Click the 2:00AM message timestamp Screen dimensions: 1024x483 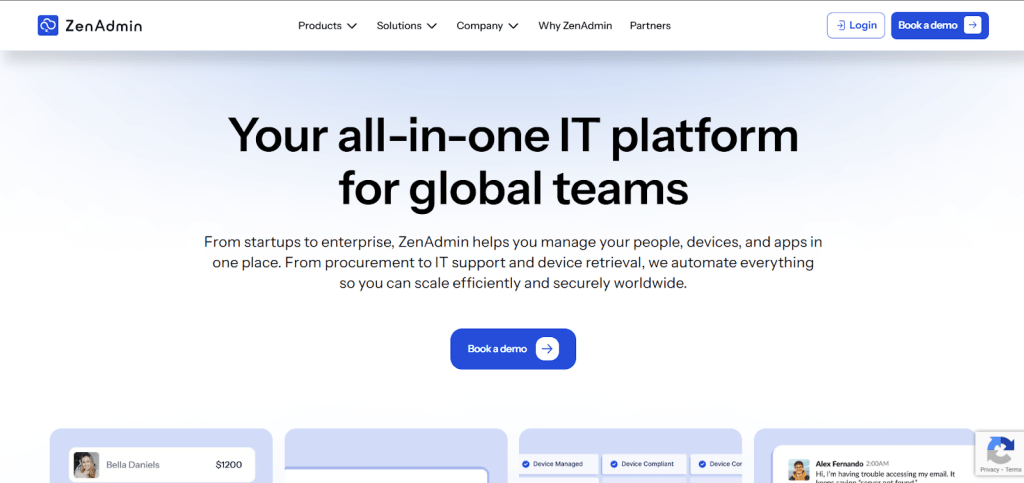pos(877,463)
